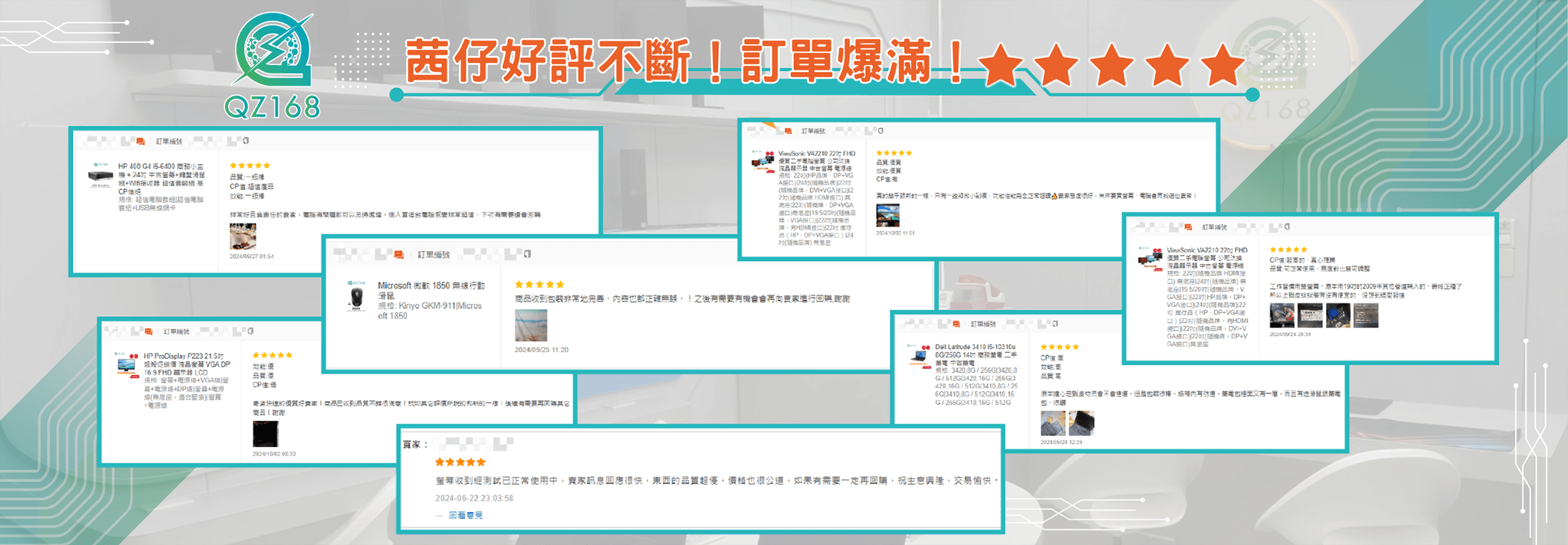View buyer photo on HP ProDisplay P223 review
The height and width of the screenshot is (545, 1568).
coord(266,434)
